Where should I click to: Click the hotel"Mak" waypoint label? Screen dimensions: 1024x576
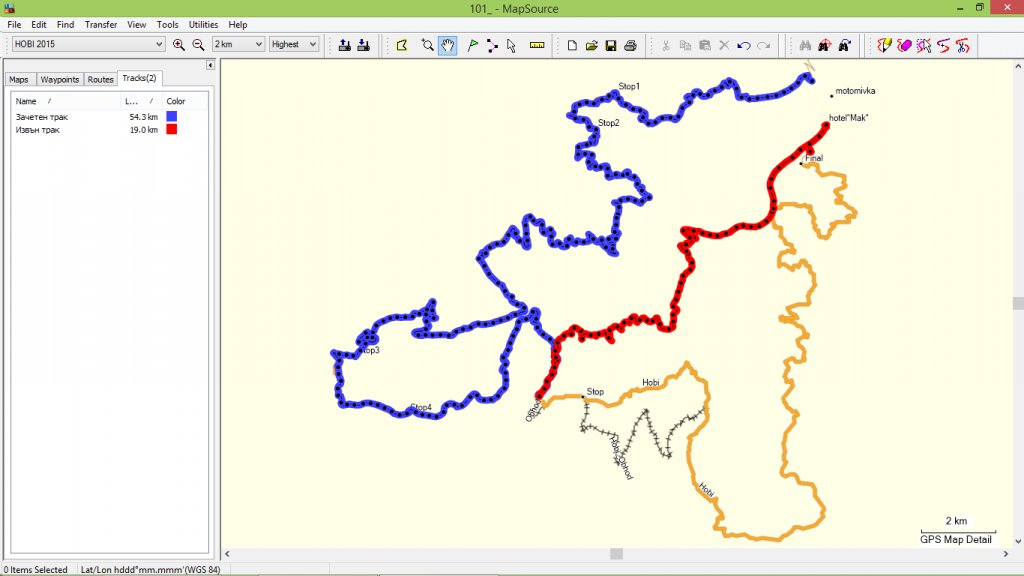[x=848, y=118]
